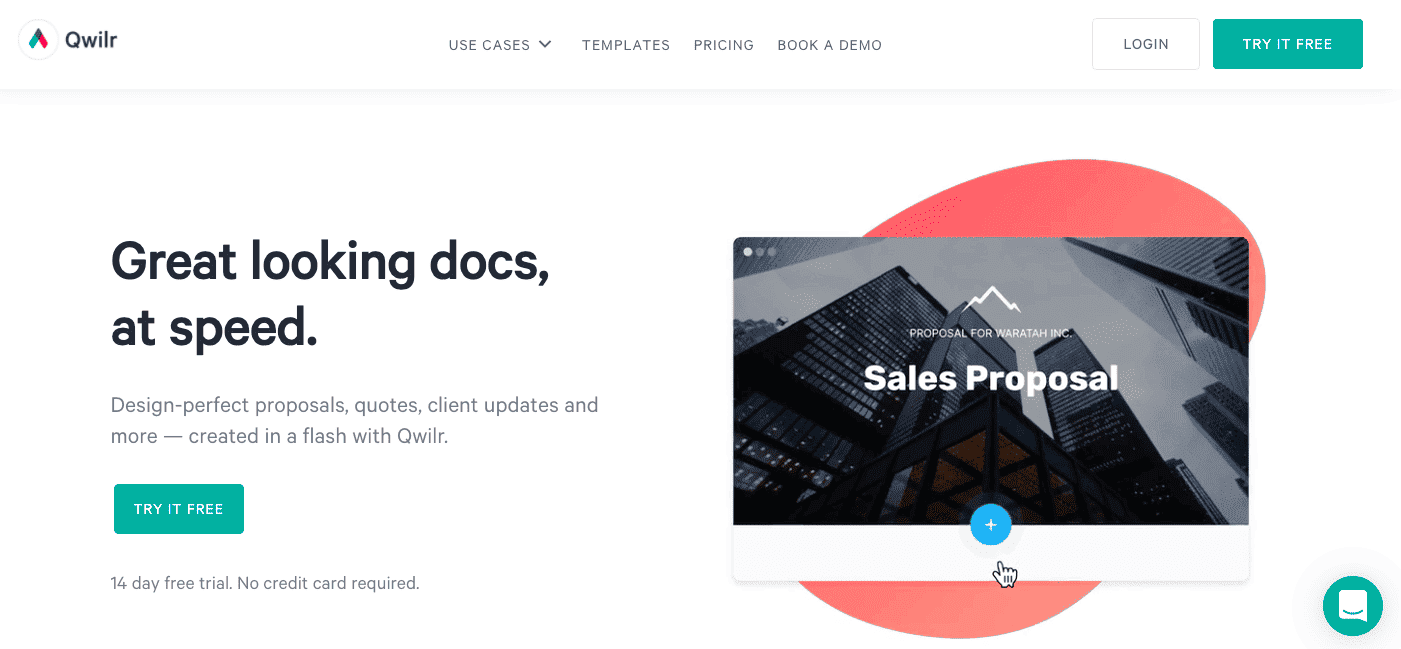The image size is (1401, 649).
Task: Click the third window dot in preview
Action: coord(771,252)
